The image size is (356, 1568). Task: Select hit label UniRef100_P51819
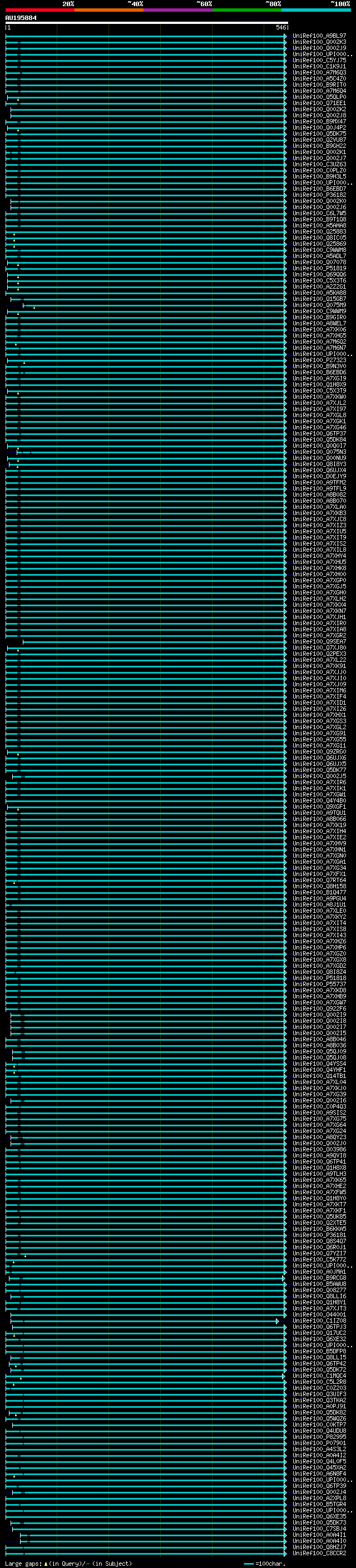point(319,269)
